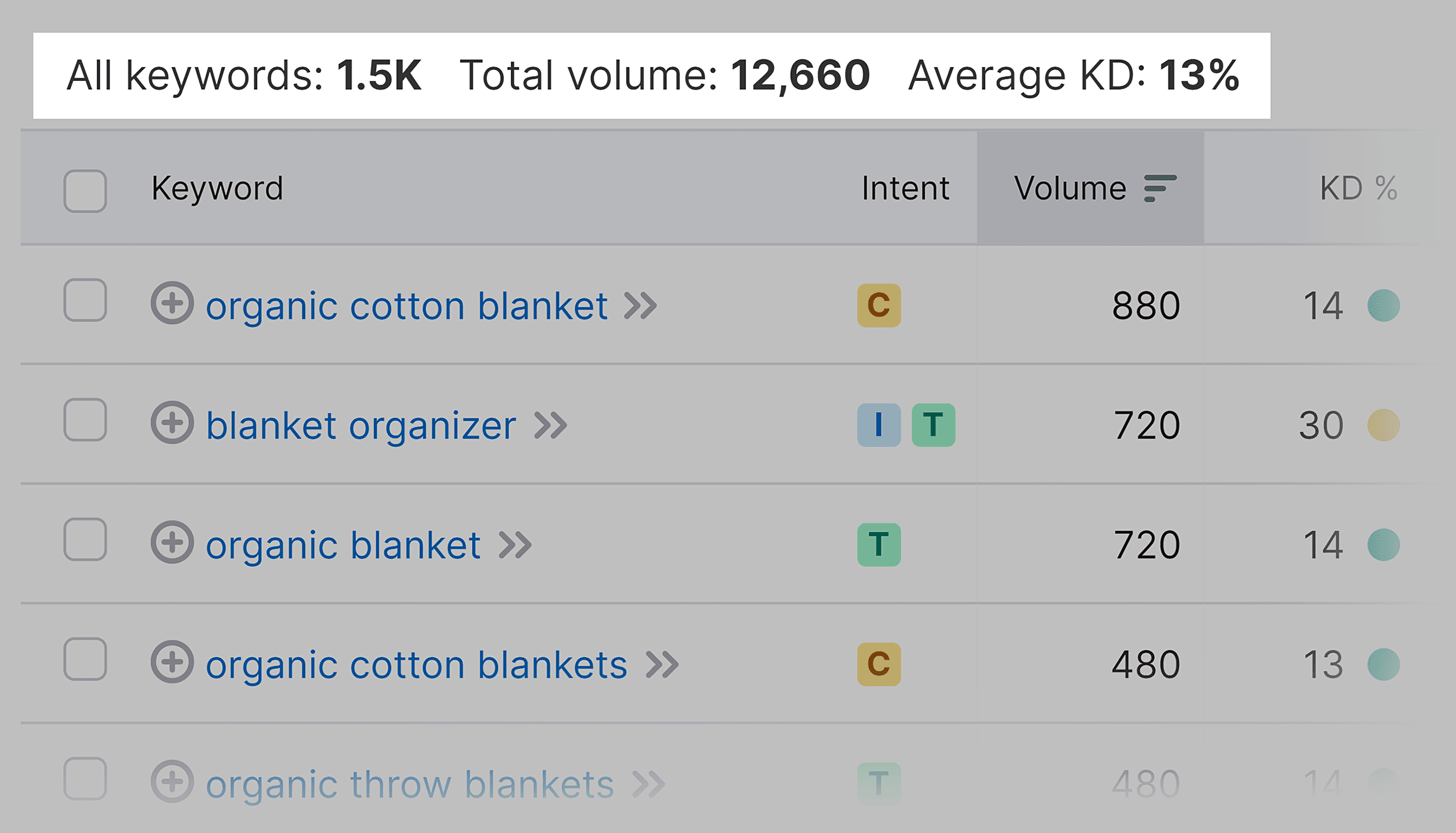Select all keywords using the header checkbox

(x=84, y=190)
